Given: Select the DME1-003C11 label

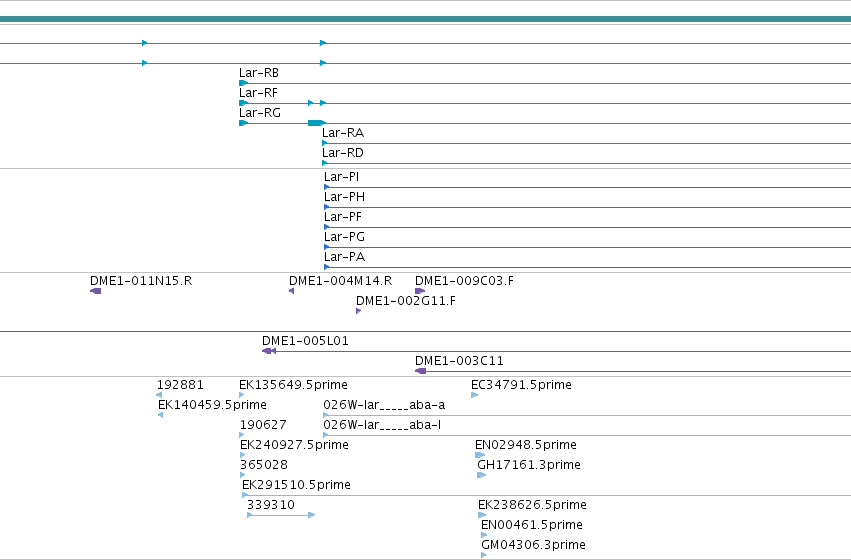Looking at the screenshot, I should tap(459, 361).
